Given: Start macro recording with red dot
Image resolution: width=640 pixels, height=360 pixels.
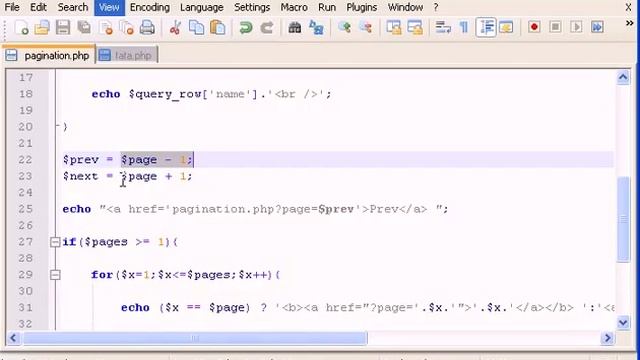Looking at the screenshot, I should [534, 27].
